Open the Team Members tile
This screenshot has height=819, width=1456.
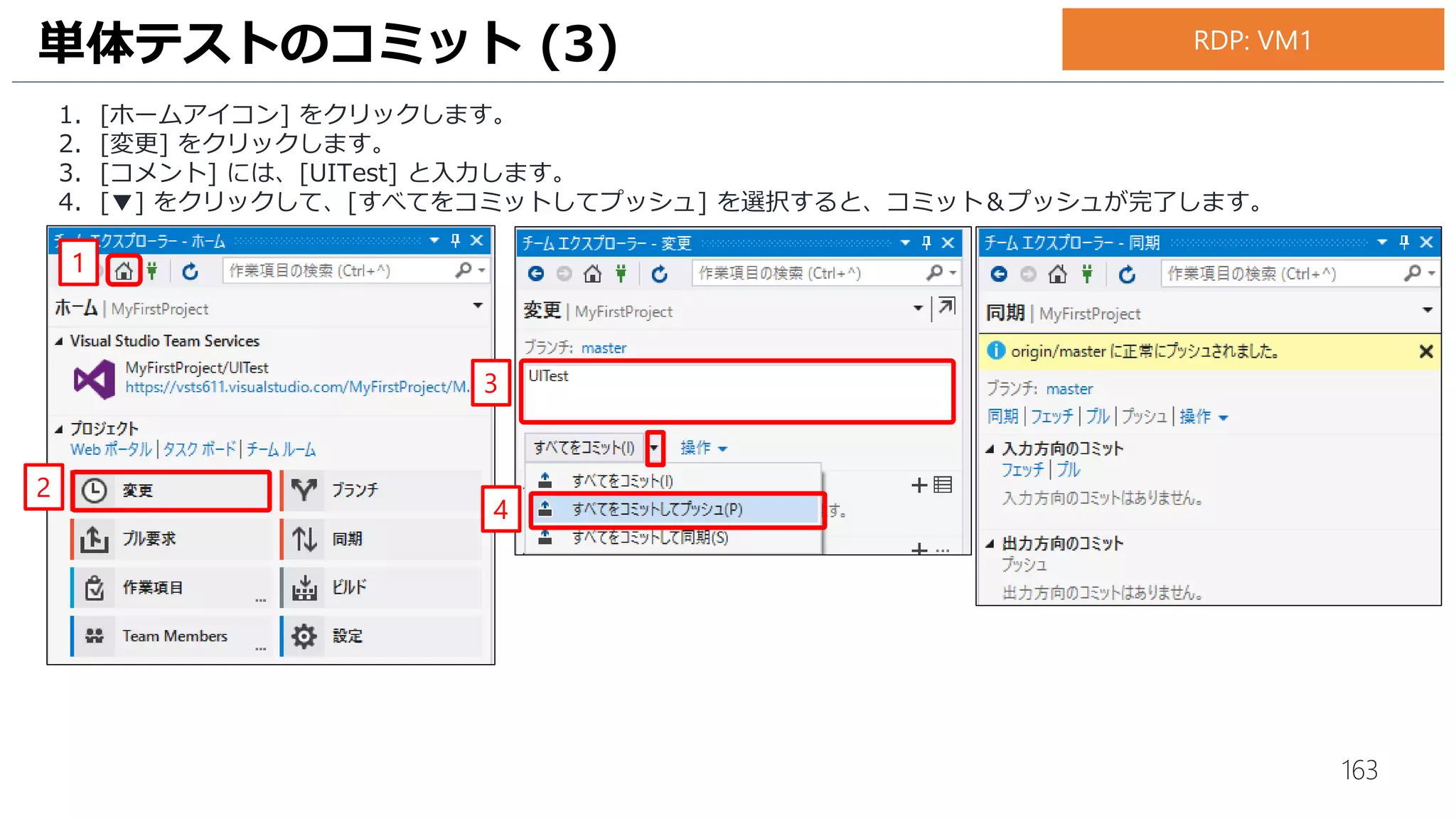171,636
